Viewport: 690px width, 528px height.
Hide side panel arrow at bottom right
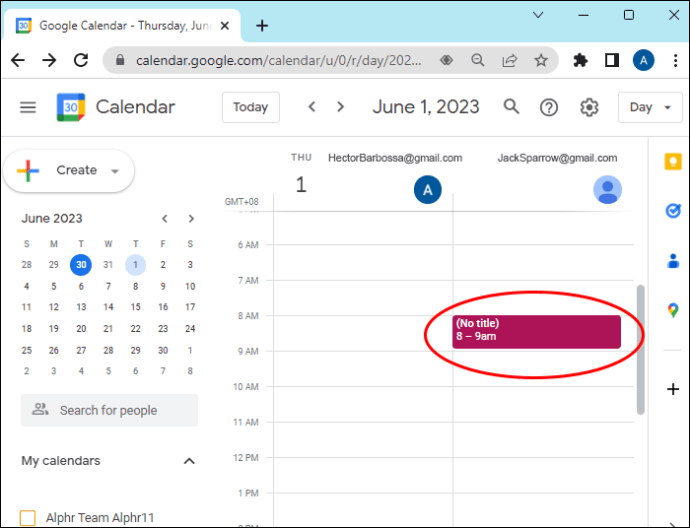673,524
